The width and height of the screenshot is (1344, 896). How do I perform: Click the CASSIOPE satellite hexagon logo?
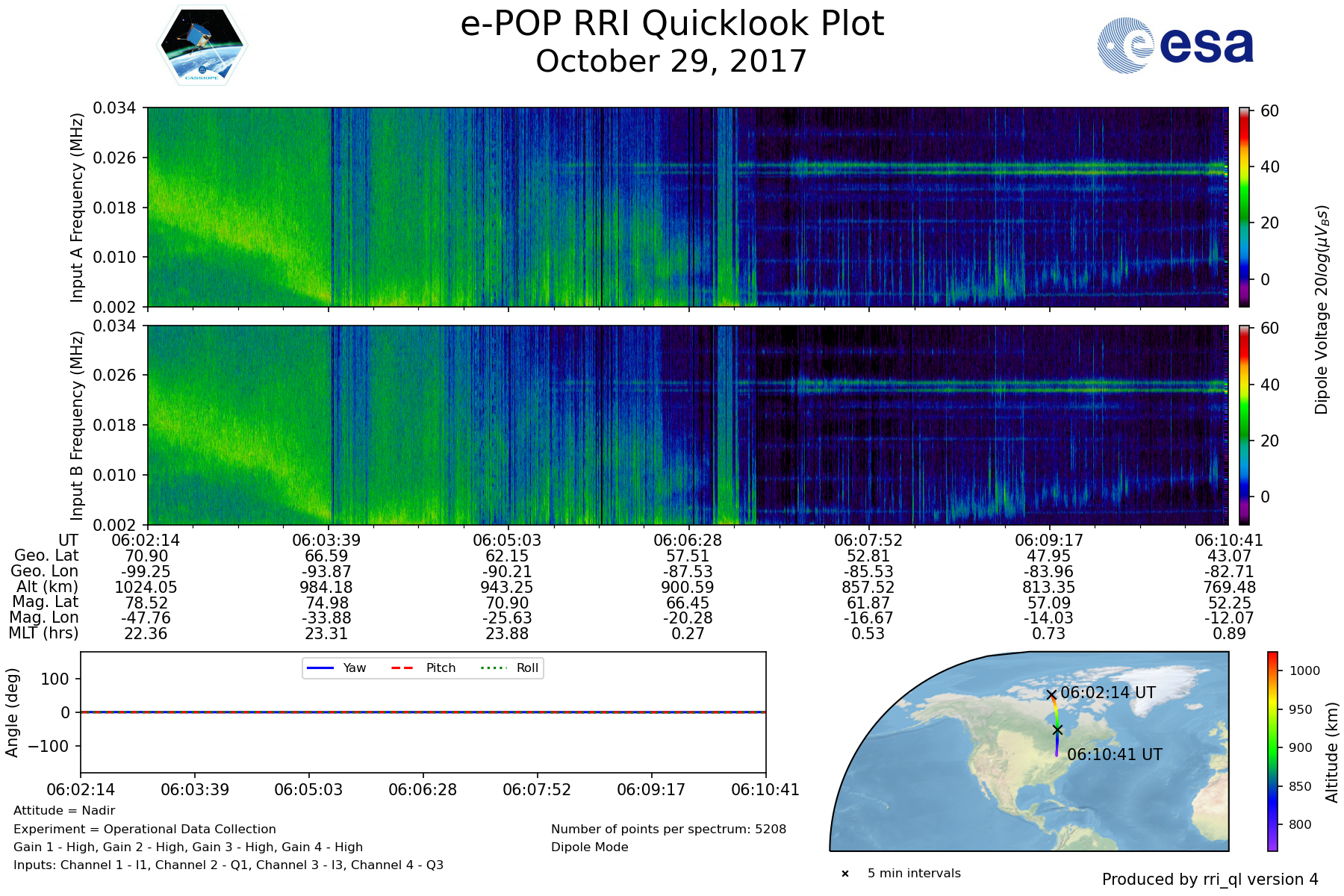click(x=202, y=46)
